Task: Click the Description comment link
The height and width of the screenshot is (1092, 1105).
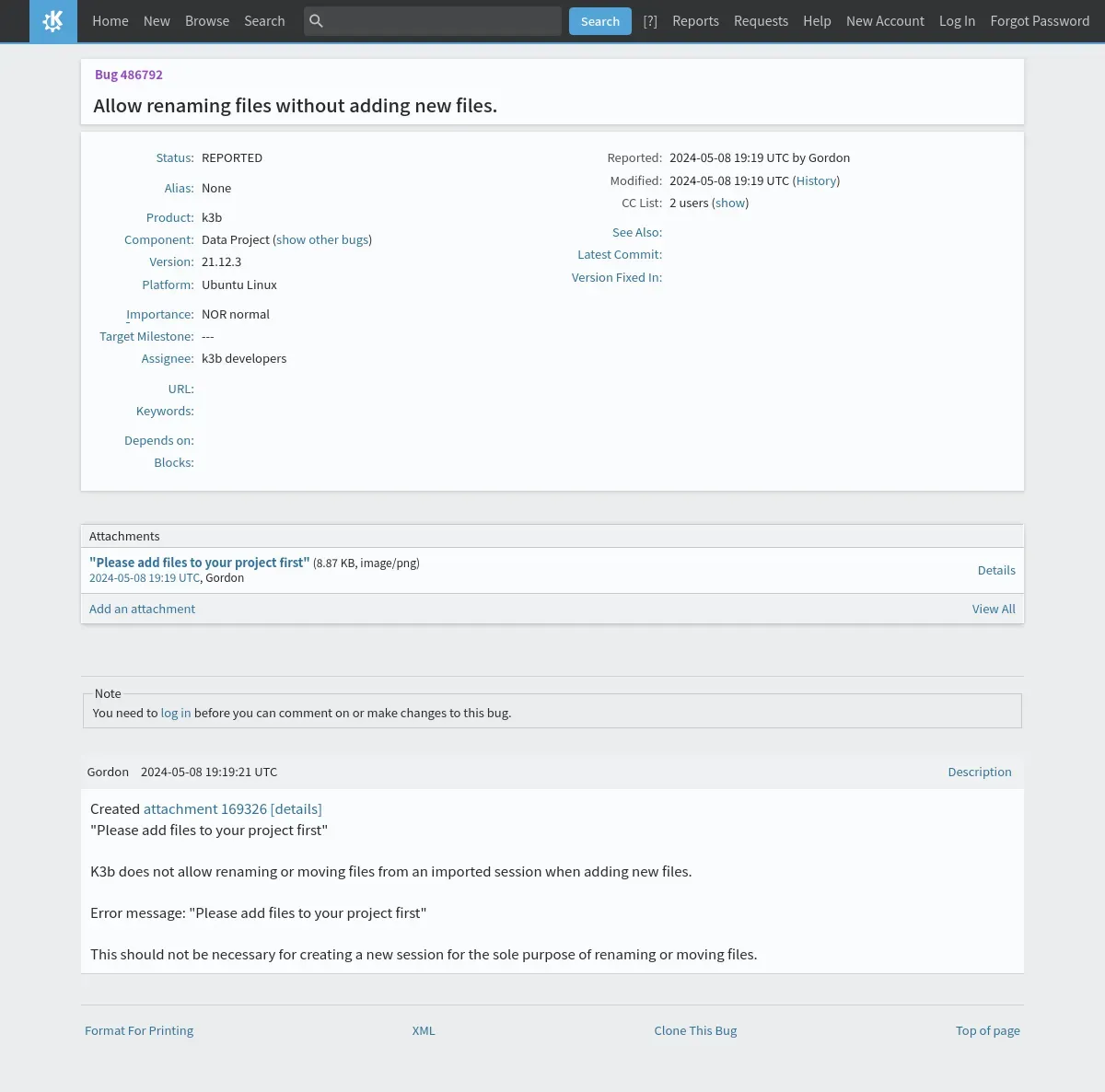Action: pos(980,772)
